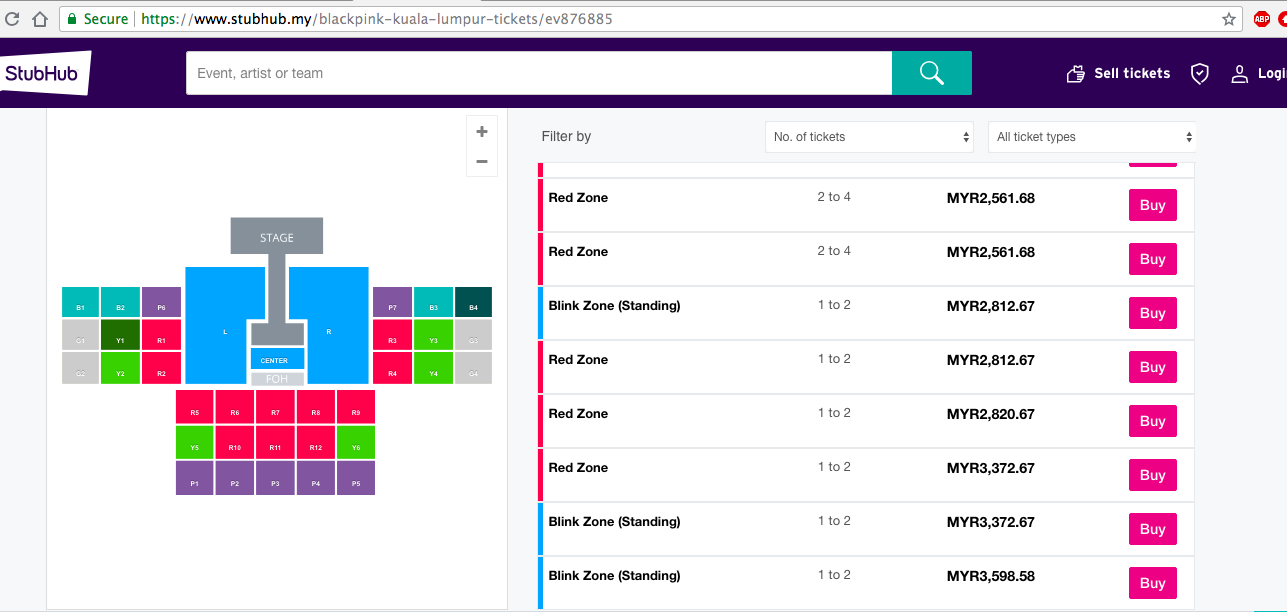Bookmark page with star icon
Image resolution: width=1287 pixels, height=612 pixels.
pos(1229,19)
